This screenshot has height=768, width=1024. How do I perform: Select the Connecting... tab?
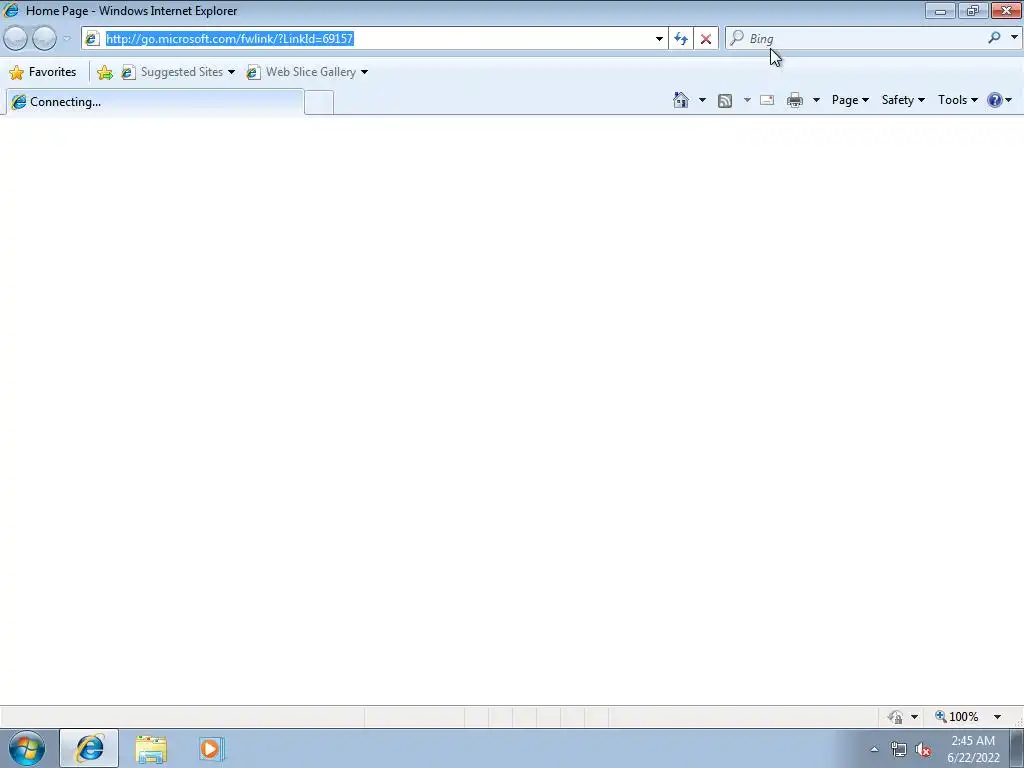pyautogui.click(x=155, y=102)
